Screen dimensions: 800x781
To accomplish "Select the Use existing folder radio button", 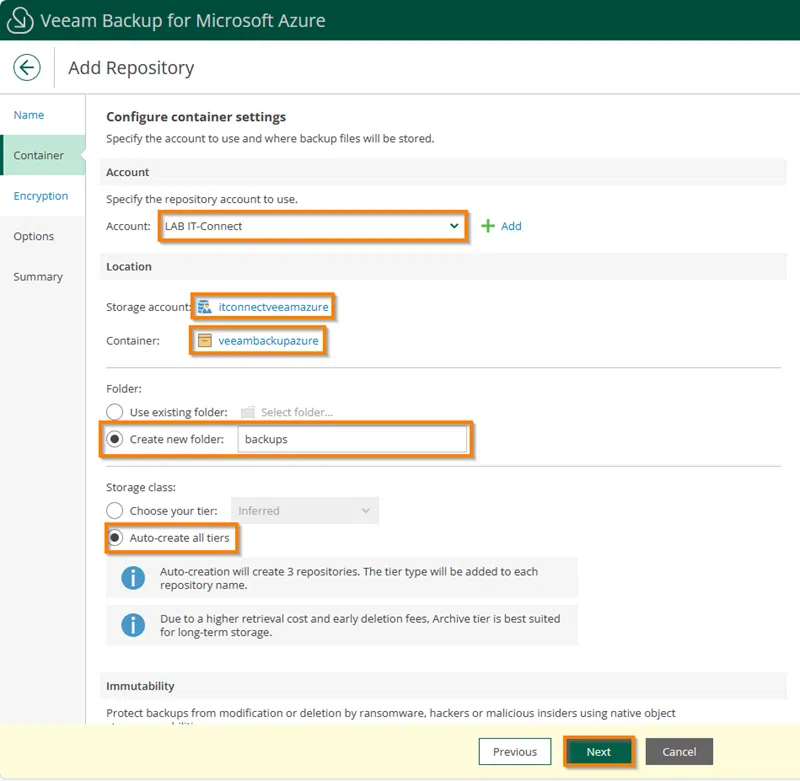I will [115, 412].
